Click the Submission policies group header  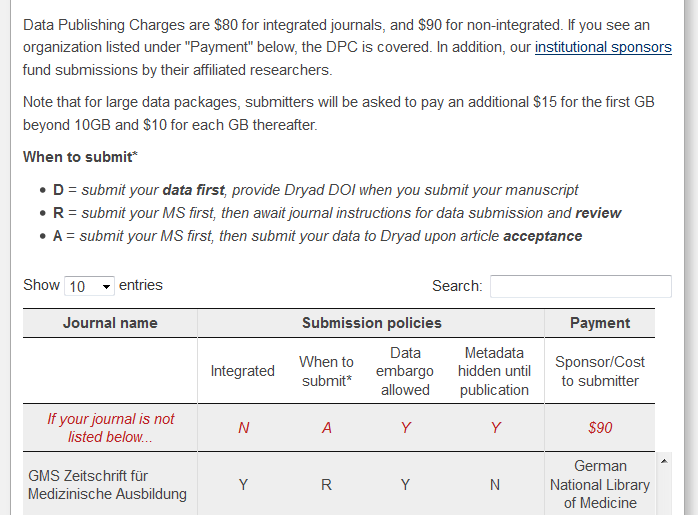click(371, 323)
